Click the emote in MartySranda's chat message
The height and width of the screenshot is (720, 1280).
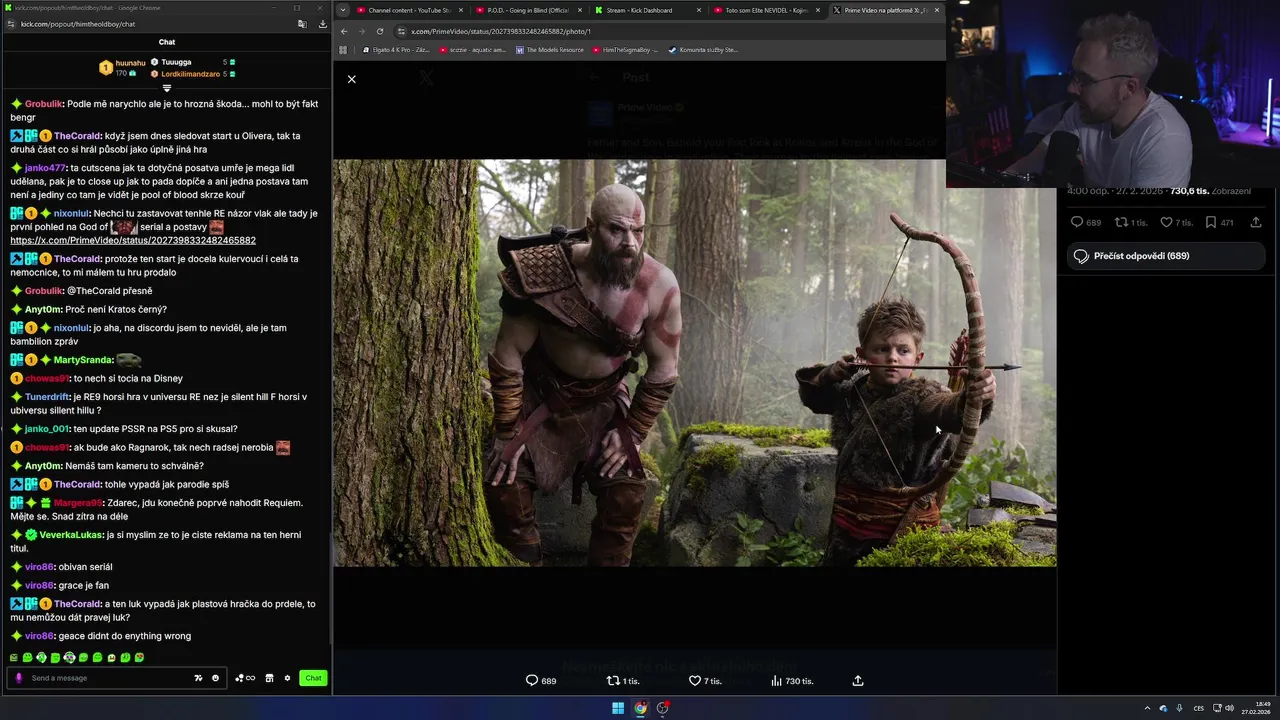129,360
